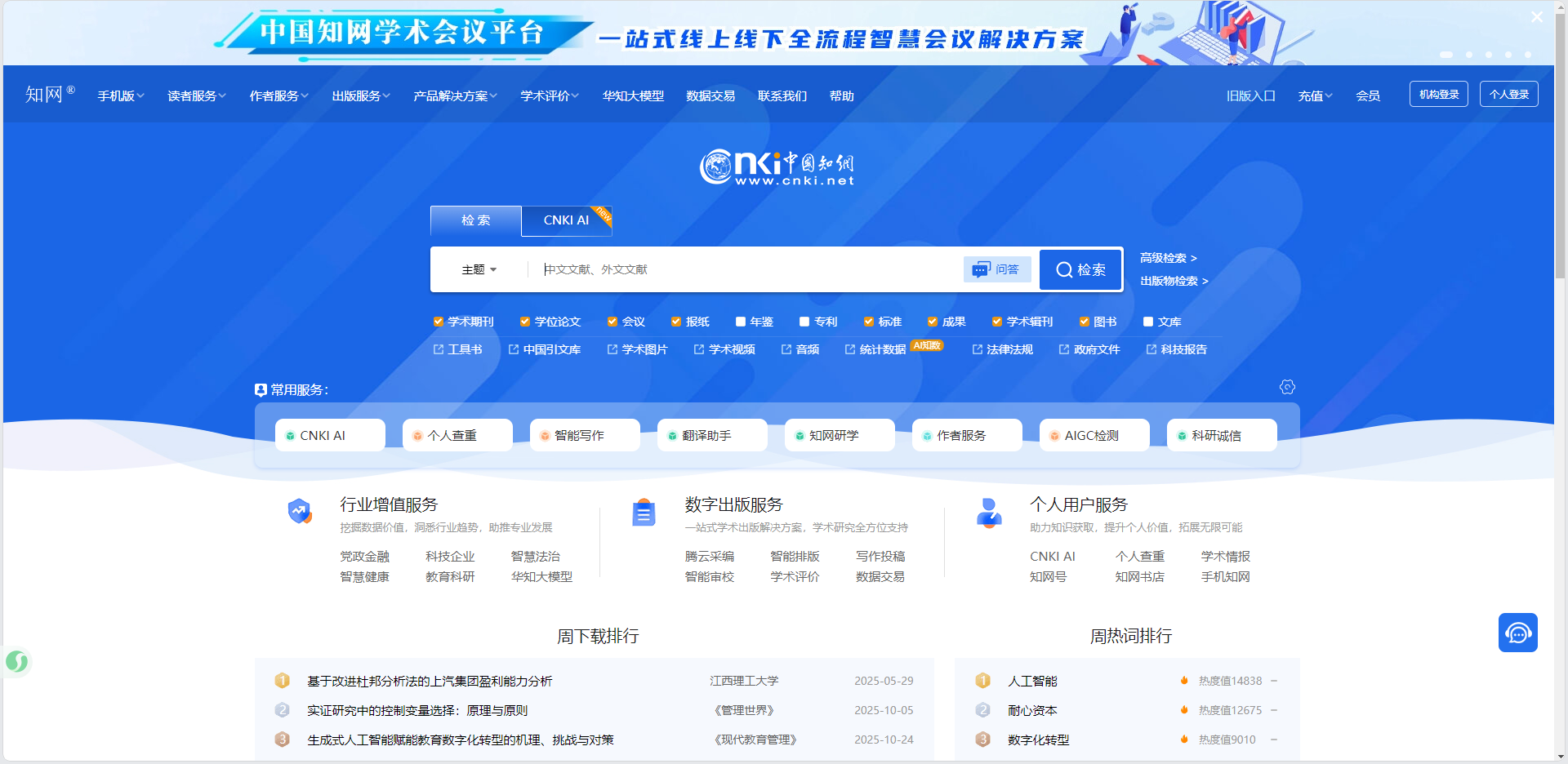This screenshot has width=1568, height=764.
Task: Expand the 读者服务 navigation menu
Action: point(196,95)
